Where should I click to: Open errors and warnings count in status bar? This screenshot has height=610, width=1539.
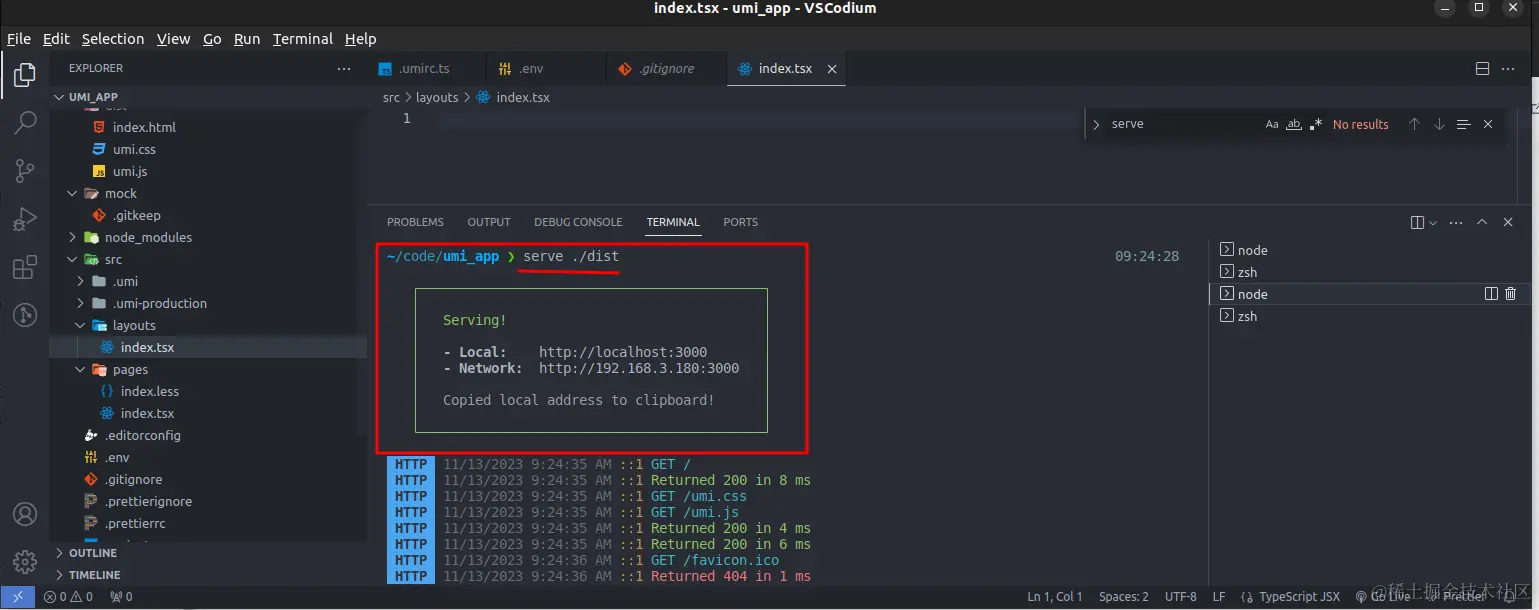68,597
